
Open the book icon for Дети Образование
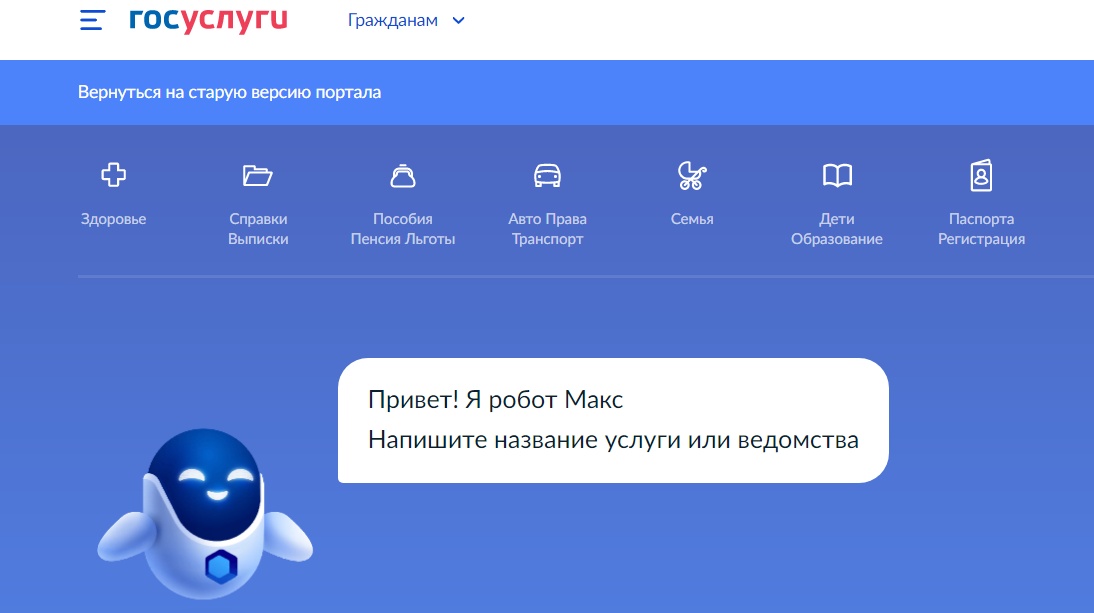(837, 177)
